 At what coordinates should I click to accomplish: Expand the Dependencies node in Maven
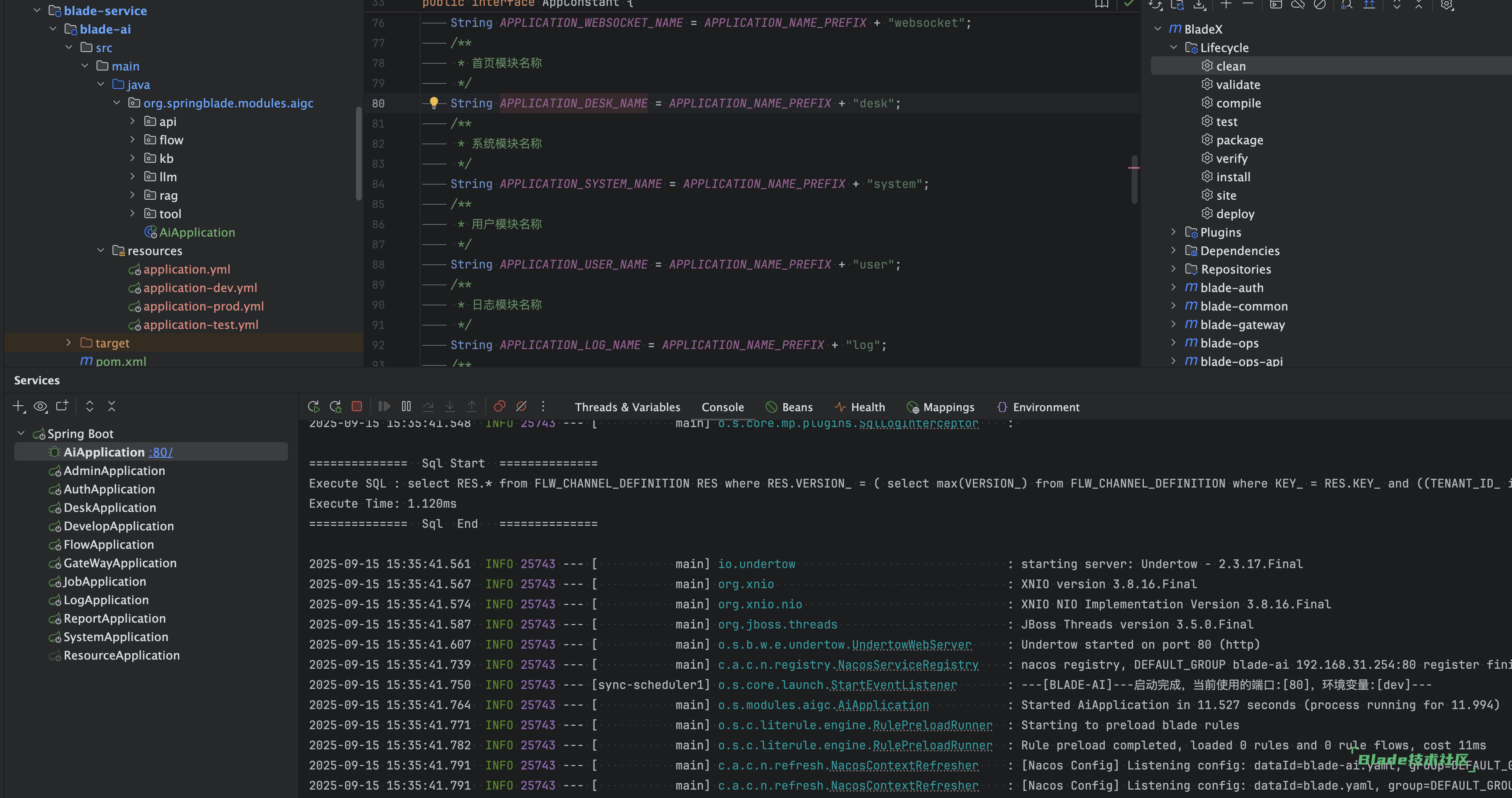coord(1173,250)
